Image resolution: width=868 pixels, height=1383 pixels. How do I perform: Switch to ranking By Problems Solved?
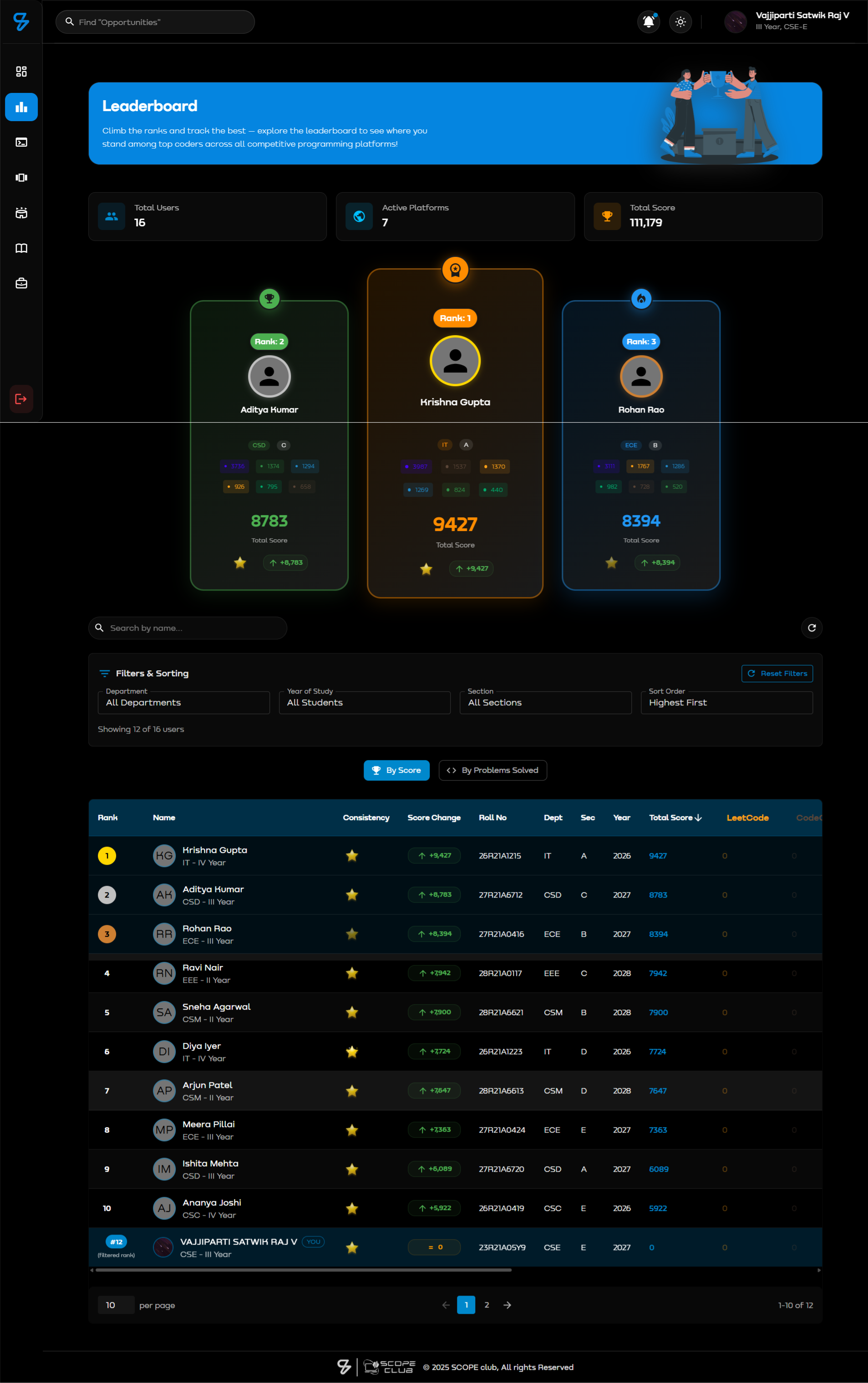(x=492, y=770)
